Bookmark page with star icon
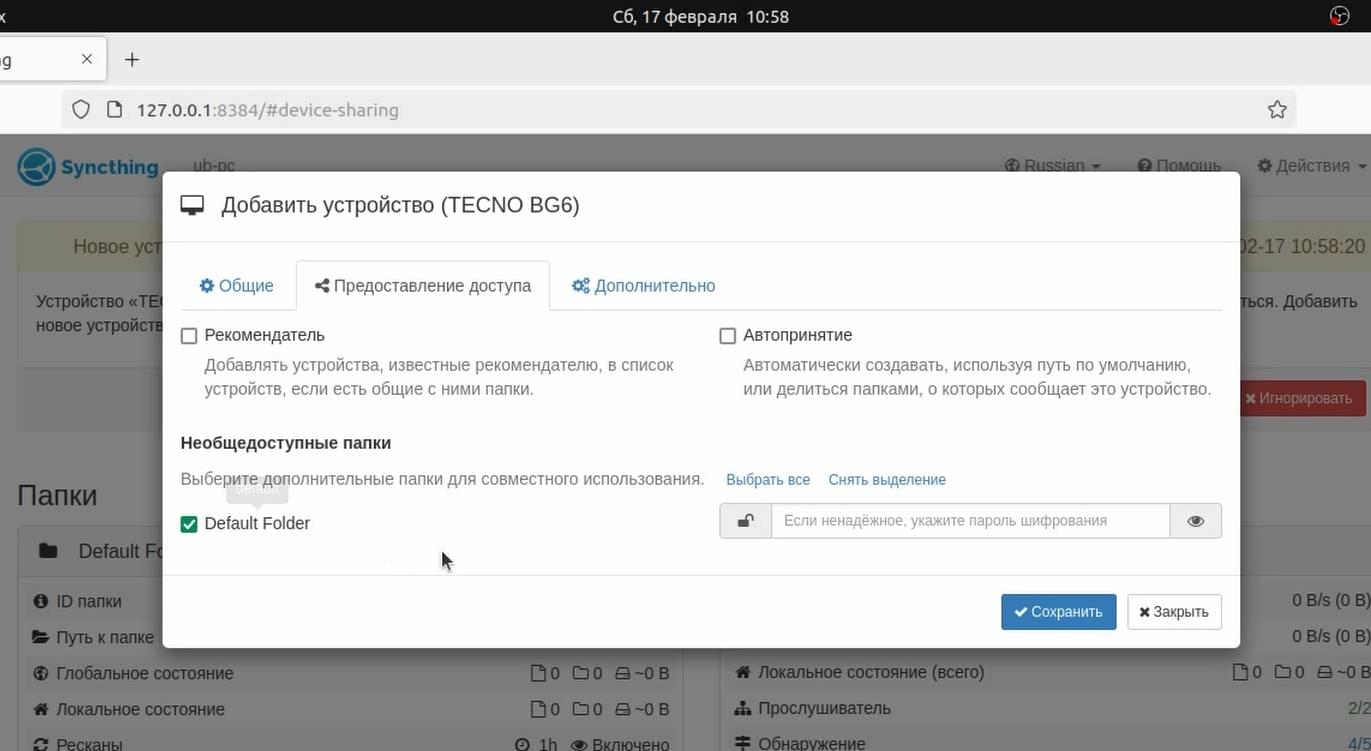The width and height of the screenshot is (1371, 751). 1277,110
